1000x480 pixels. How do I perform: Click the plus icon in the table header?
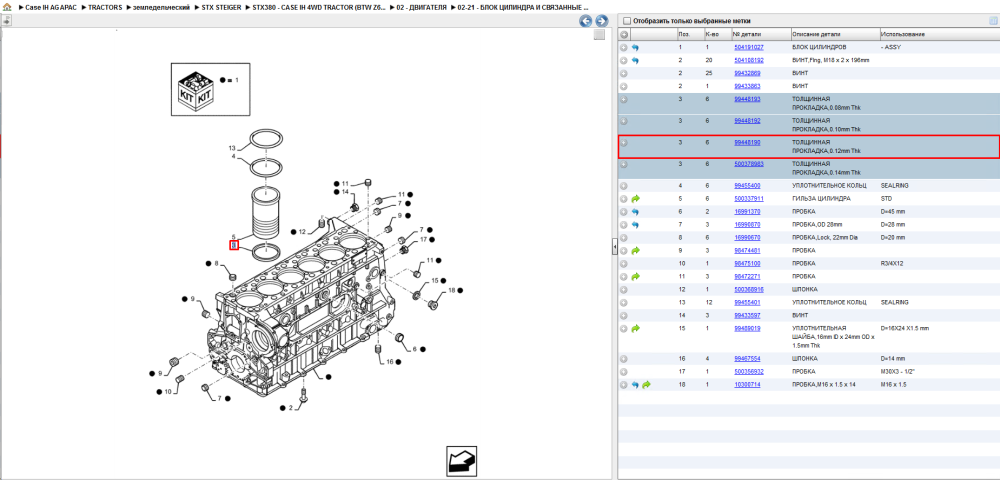pos(624,34)
